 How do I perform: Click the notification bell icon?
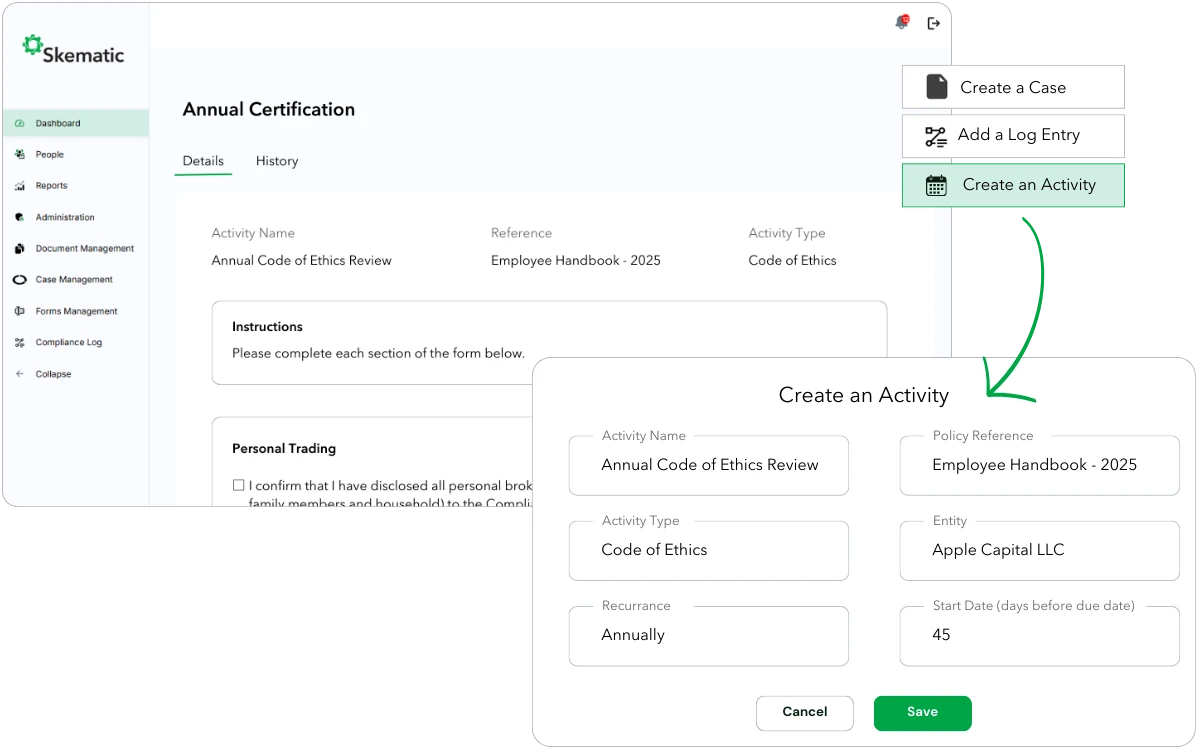click(x=902, y=23)
